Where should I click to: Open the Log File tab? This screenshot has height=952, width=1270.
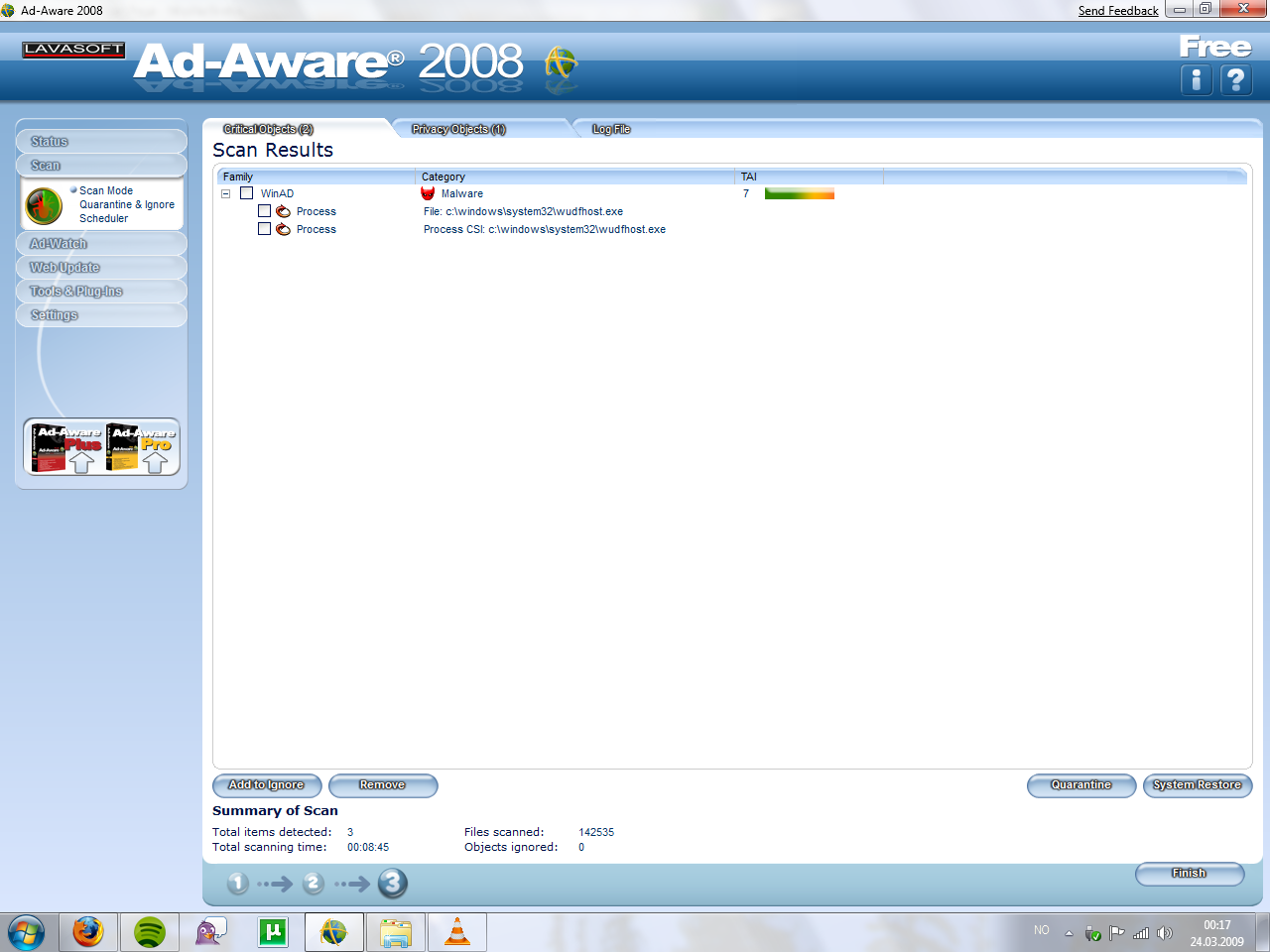(611, 129)
